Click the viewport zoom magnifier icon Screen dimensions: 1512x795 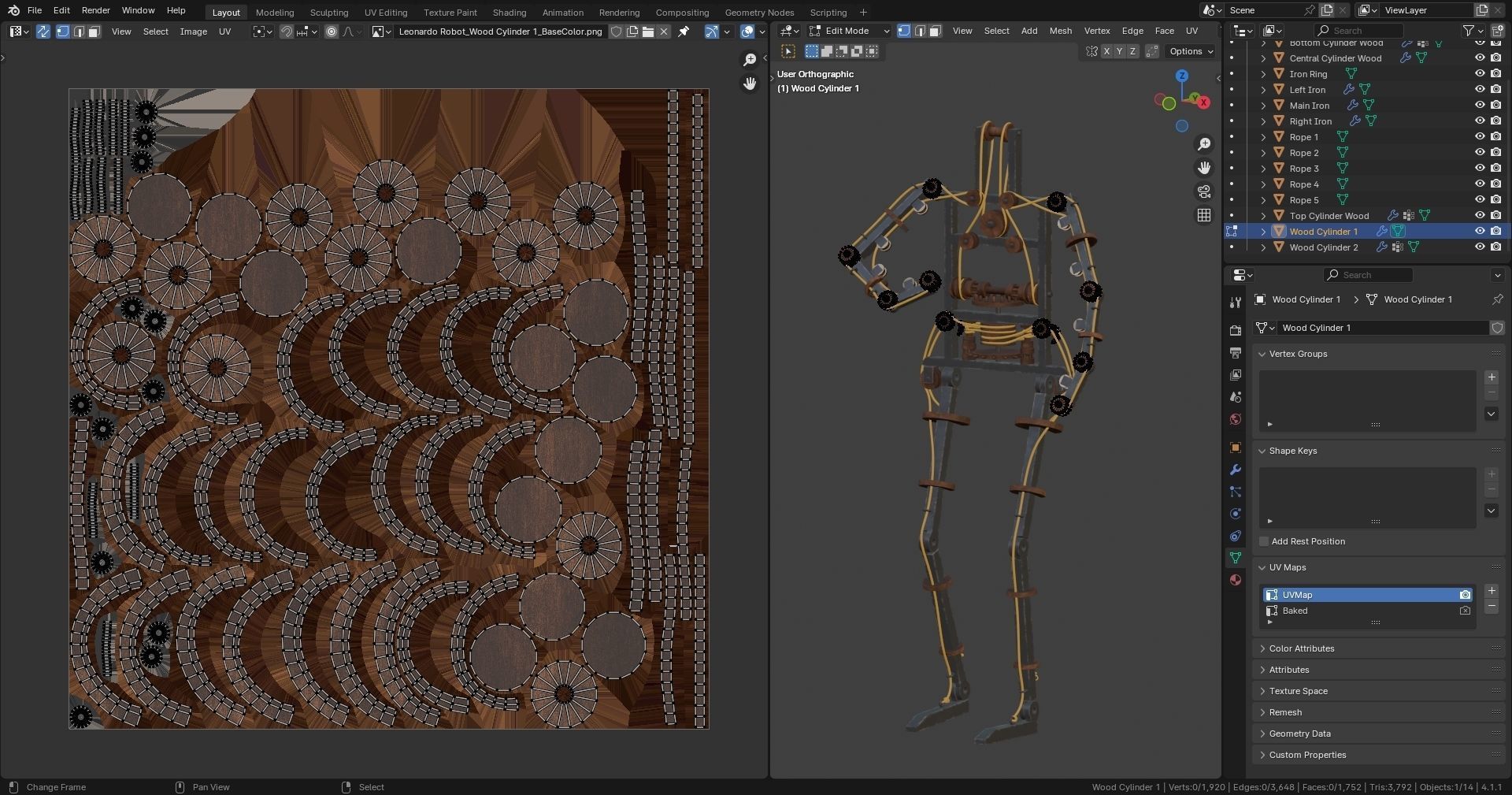pyautogui.click(x=1204, y=144)
